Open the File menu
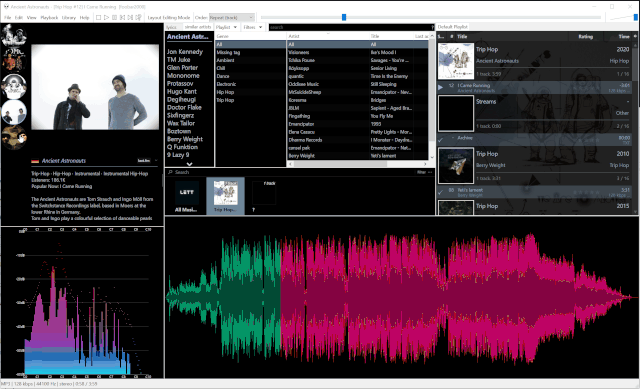 7,18
